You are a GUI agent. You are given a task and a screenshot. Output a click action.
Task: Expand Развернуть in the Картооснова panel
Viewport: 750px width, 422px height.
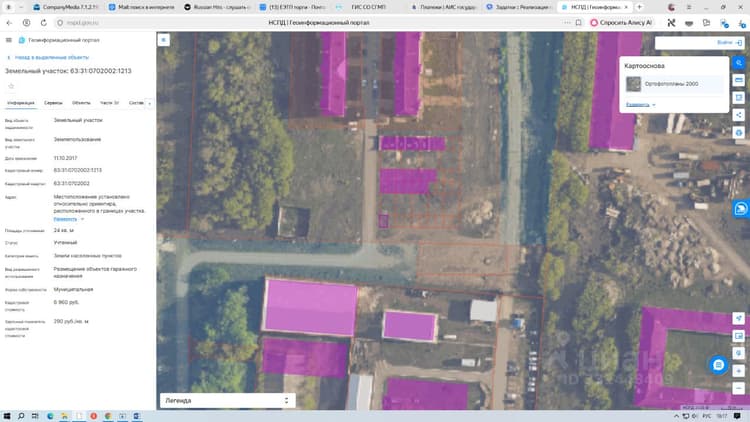click(x=640, y=104)
